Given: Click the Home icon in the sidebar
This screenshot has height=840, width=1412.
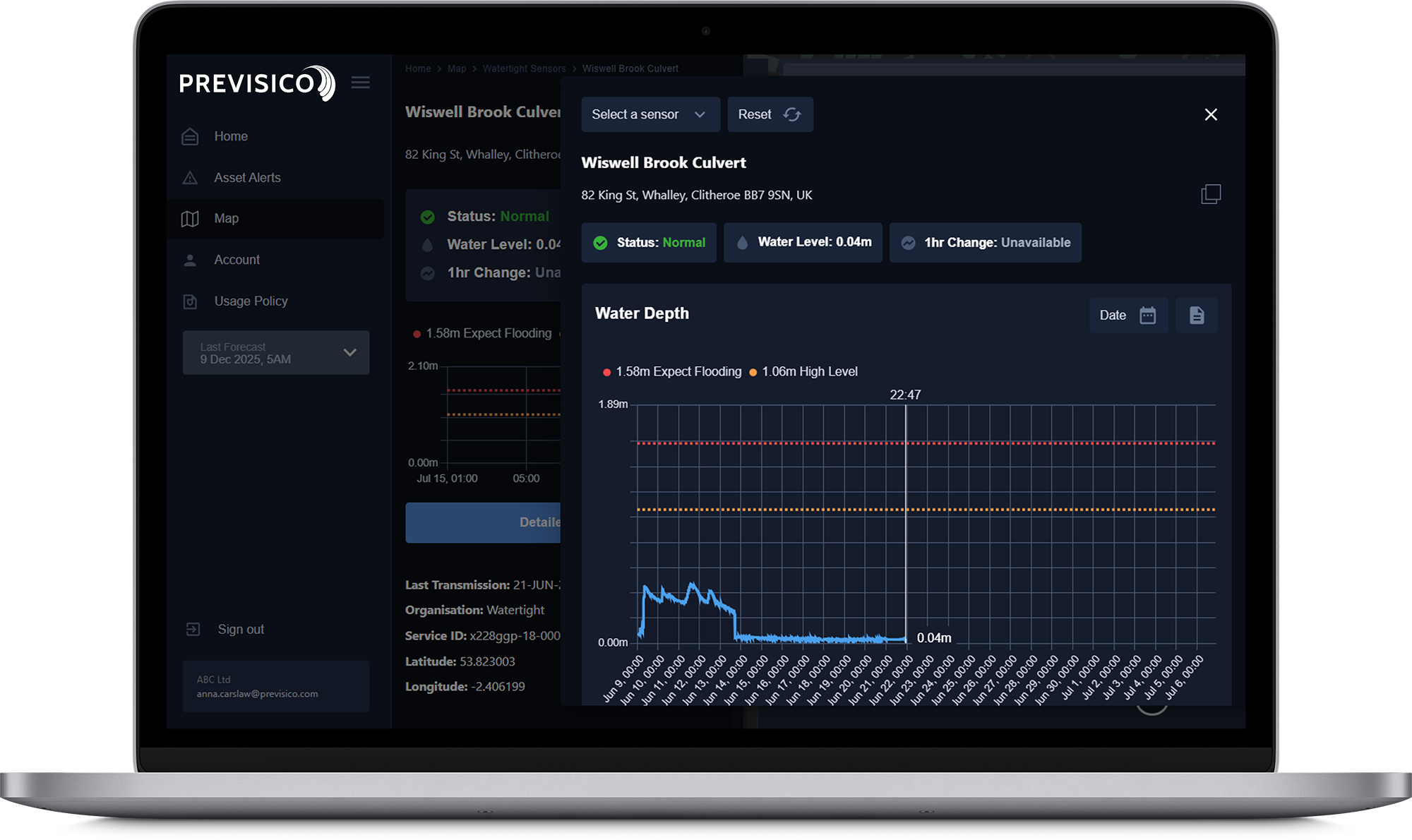Looking at the screenshot, I should click(x=190, y=136).
